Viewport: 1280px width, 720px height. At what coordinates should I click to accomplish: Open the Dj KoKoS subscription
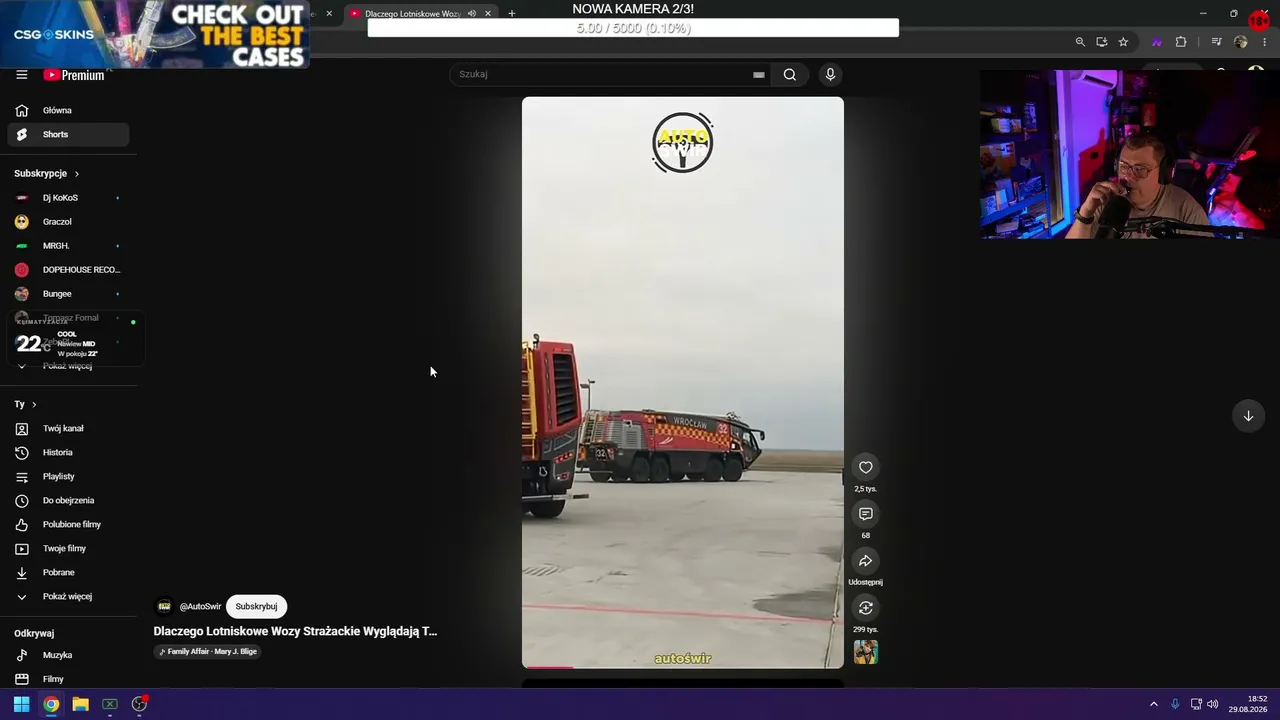(x=68, y=198)
